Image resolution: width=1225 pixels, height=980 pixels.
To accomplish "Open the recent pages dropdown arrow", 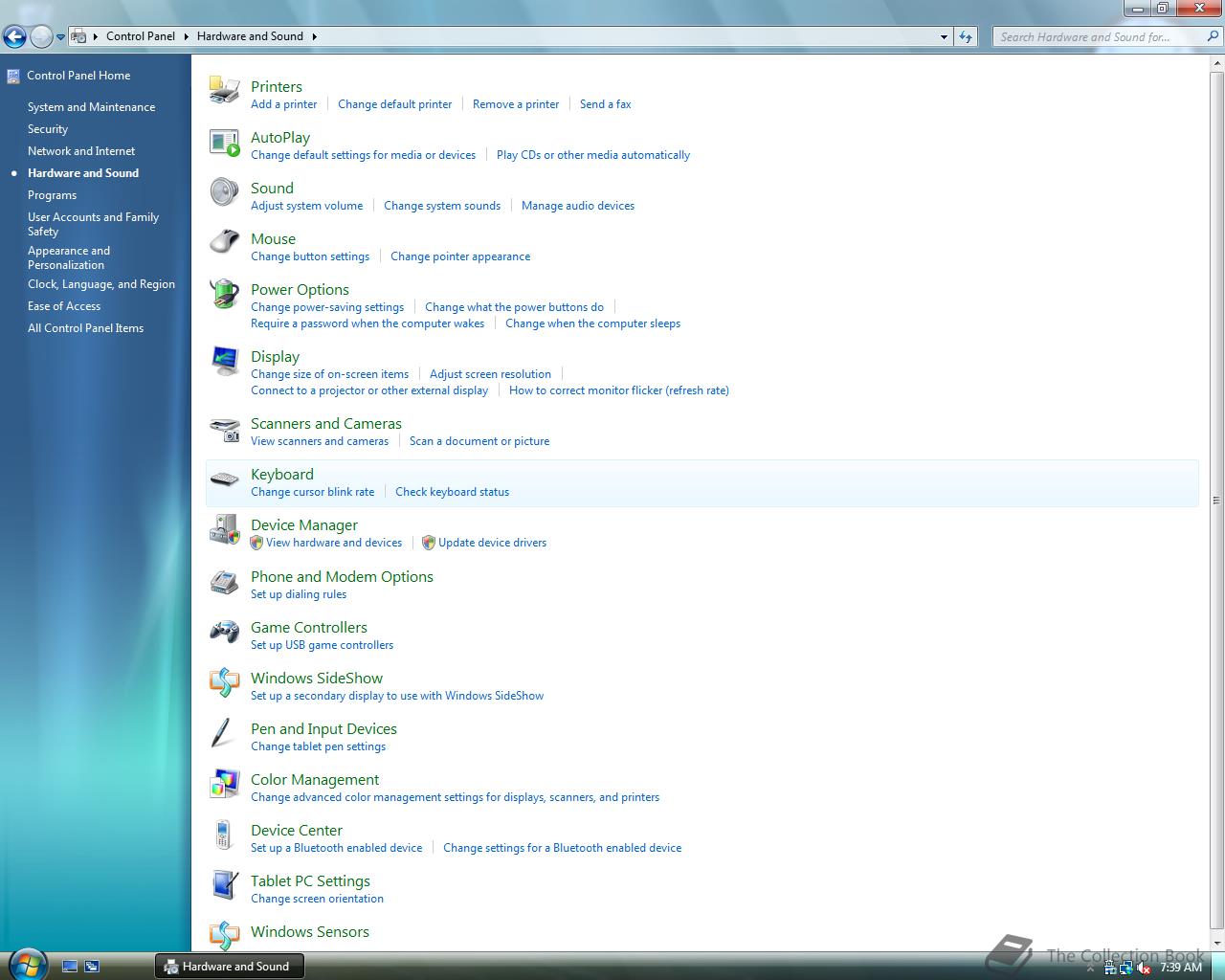I will tap(60, 37).
